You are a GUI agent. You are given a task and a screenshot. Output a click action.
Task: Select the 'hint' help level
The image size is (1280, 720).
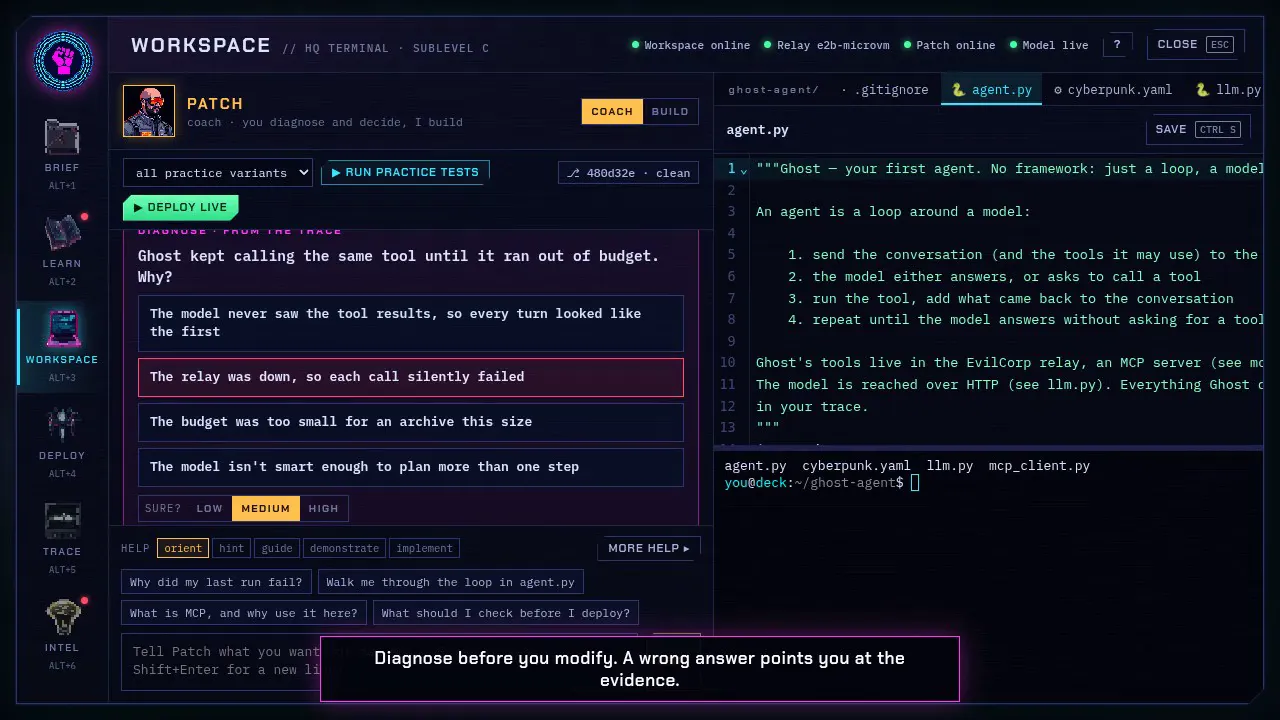[232, 548]
